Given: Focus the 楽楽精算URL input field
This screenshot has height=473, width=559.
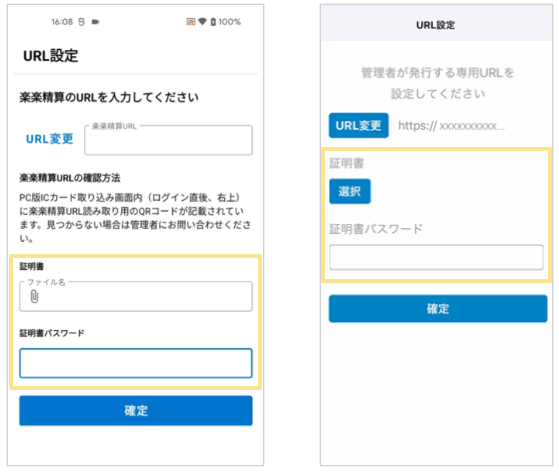Looking at the screenshot, I should tap(168, 140).
